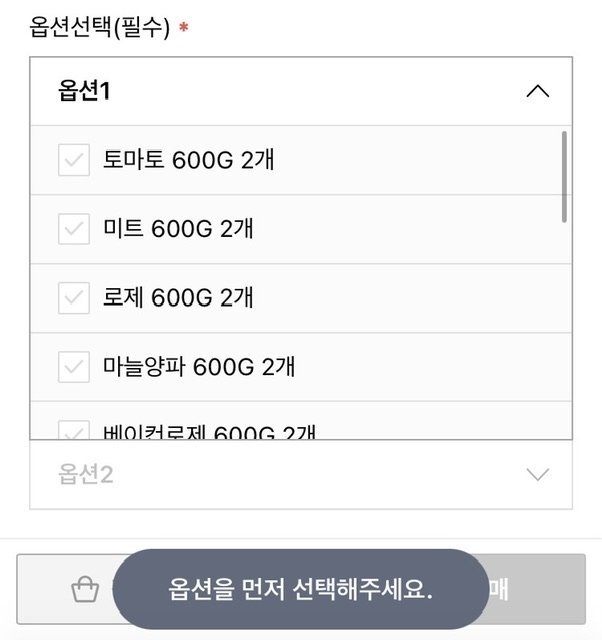Tap the 옵션을 먼저 선택해주세요 toast message
The image size is (602, 640).
pyautogui.click(x=300, y=589)
